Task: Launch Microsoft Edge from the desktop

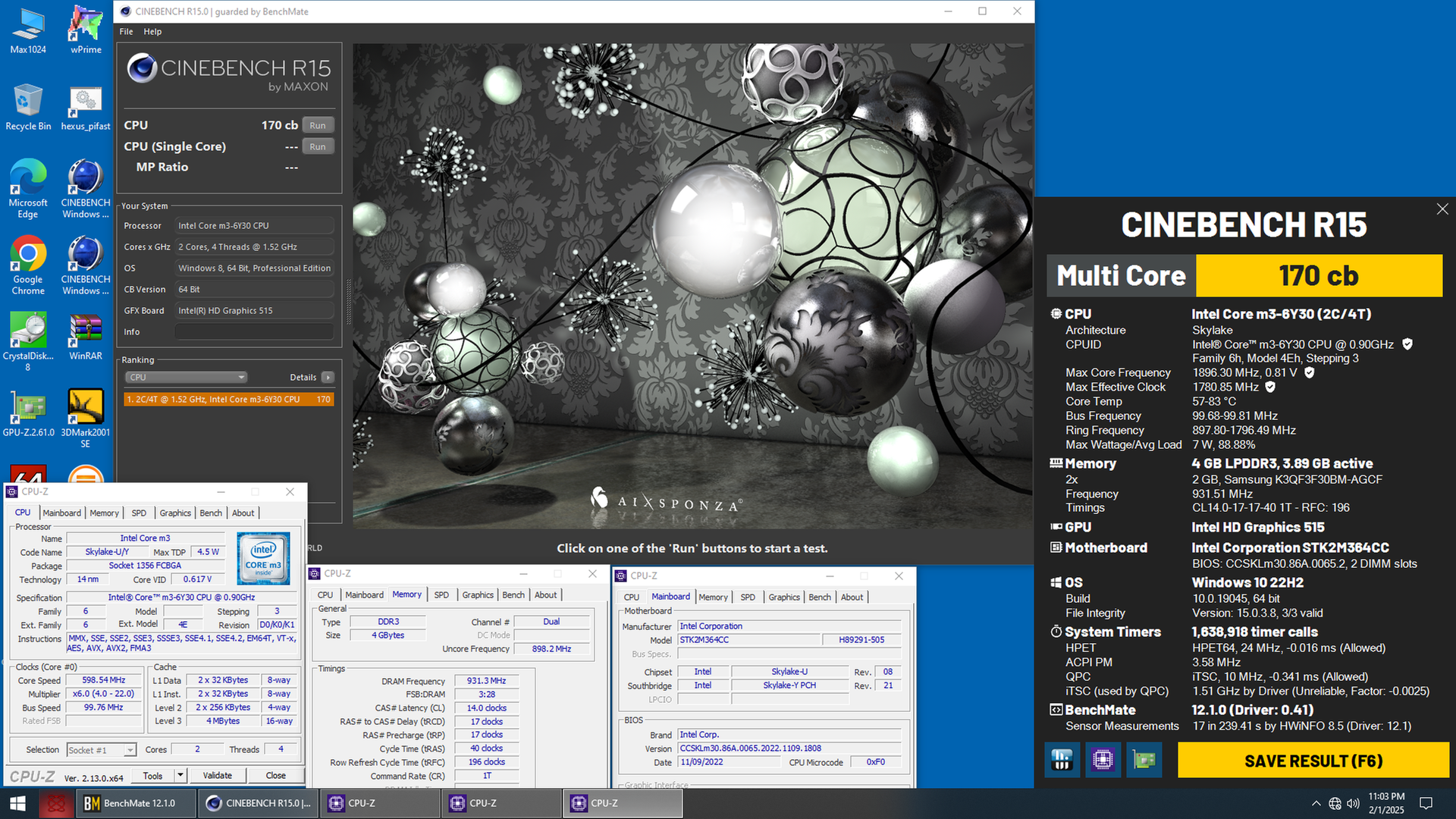Action: 28,189
